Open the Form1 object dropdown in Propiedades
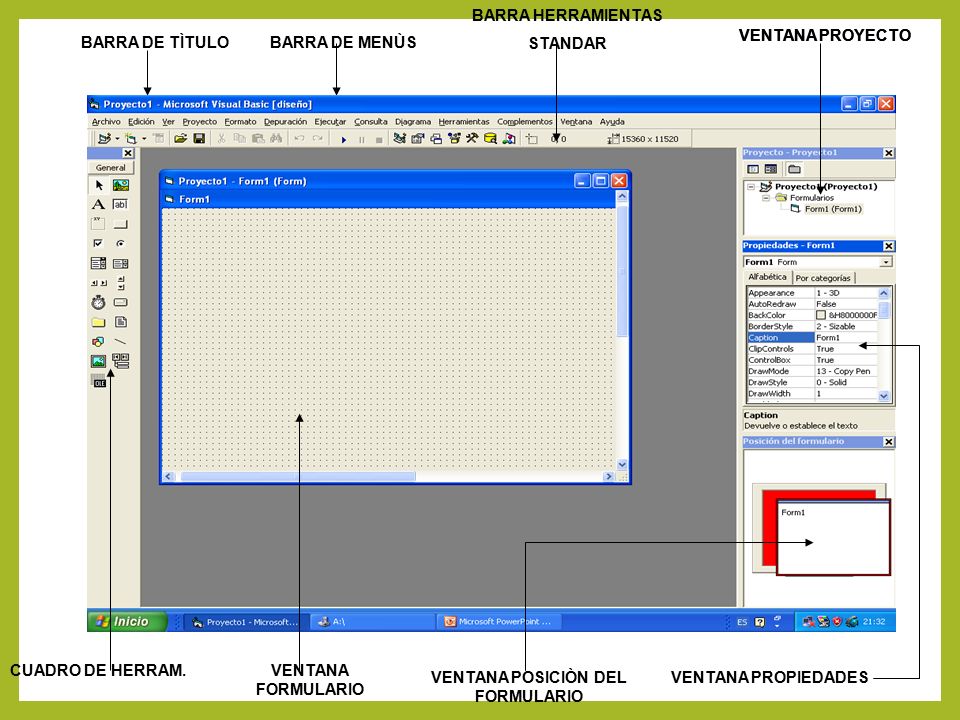Viewport: 960px width, 720px height. click(885, 262)
